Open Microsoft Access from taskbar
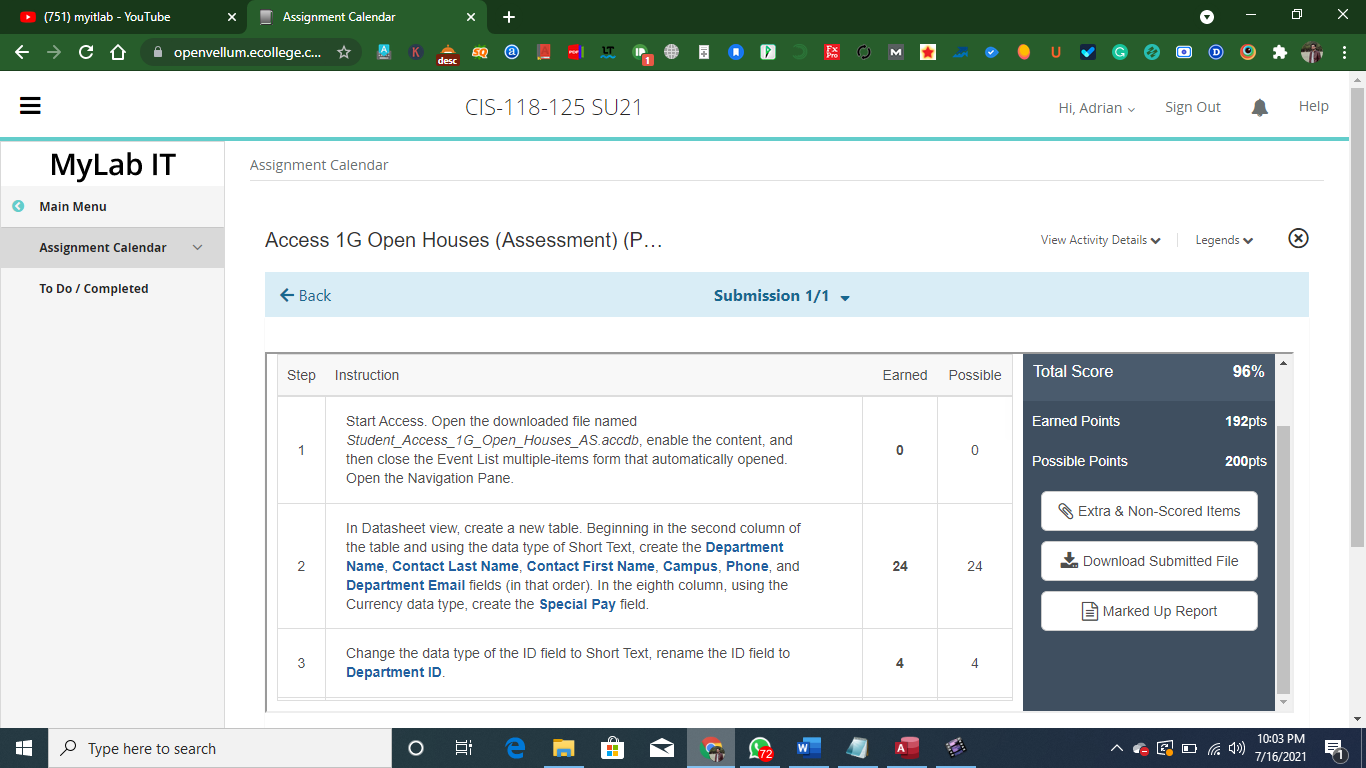The width and height of the screenshot is (1366, 768). point(907,748)
